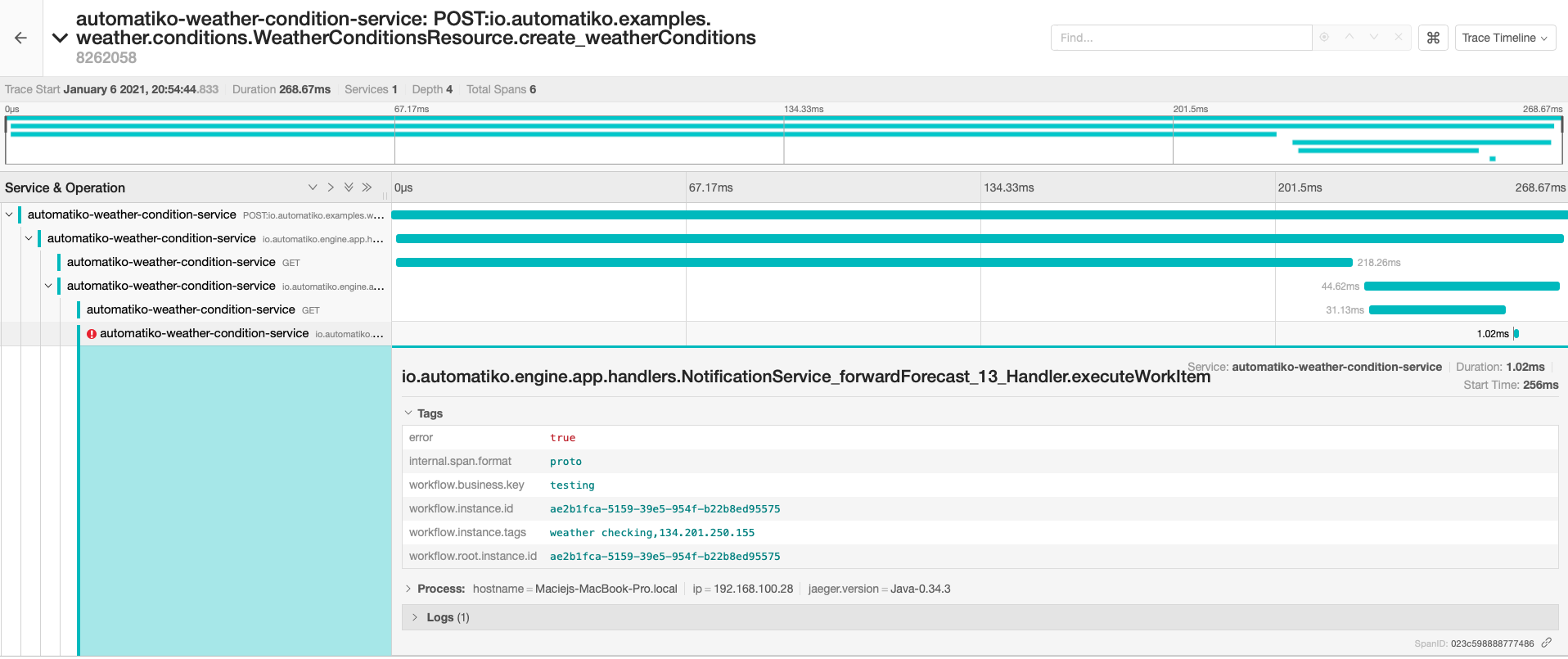Click expand all double-down arrows icon

tap(349, 187)
